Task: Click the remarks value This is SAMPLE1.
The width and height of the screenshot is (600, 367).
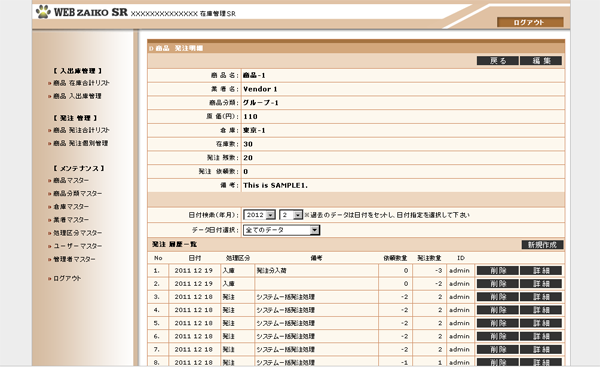Action: pos(276,185)
